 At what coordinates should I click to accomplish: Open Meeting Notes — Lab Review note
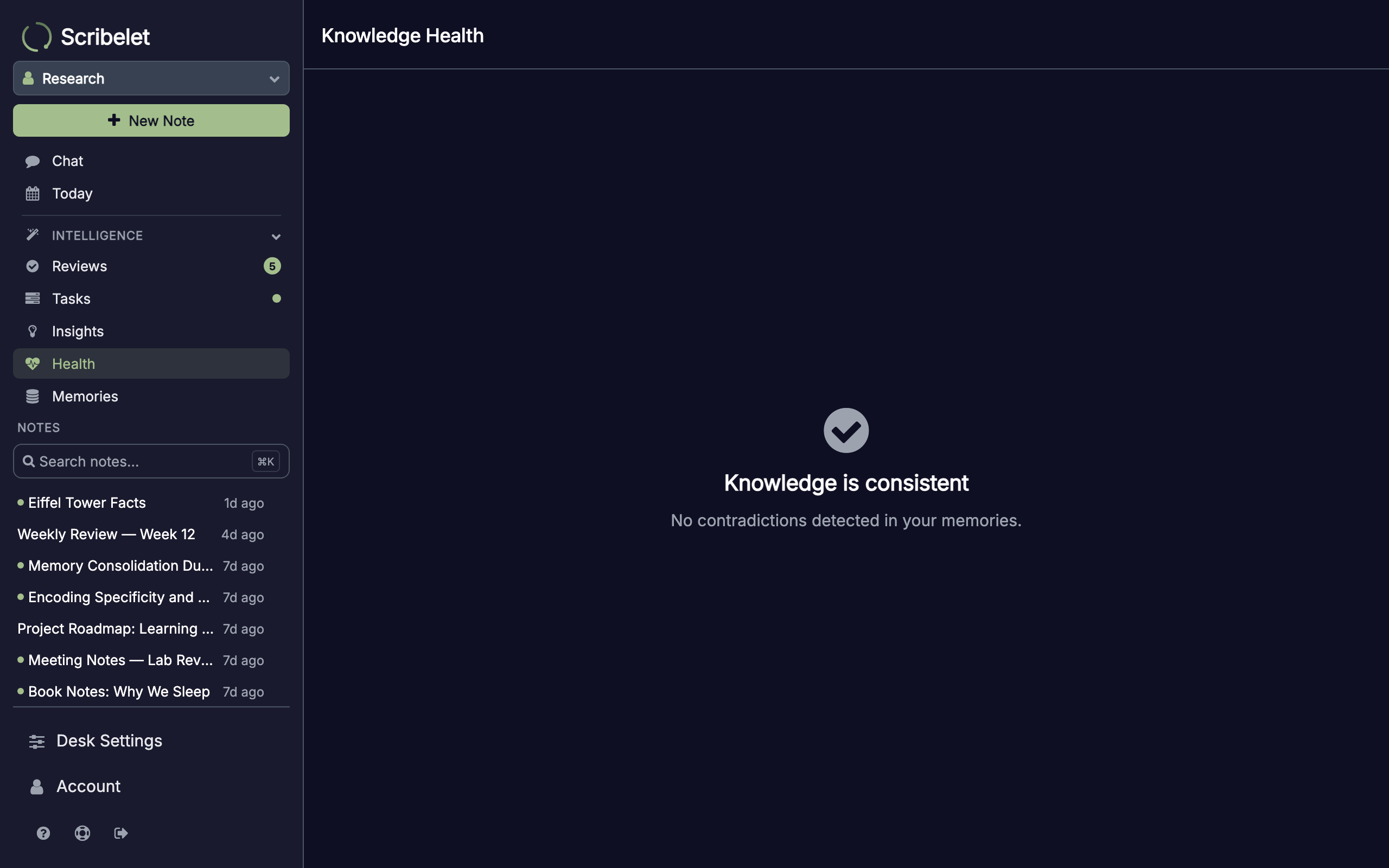[x=141, y=660]
